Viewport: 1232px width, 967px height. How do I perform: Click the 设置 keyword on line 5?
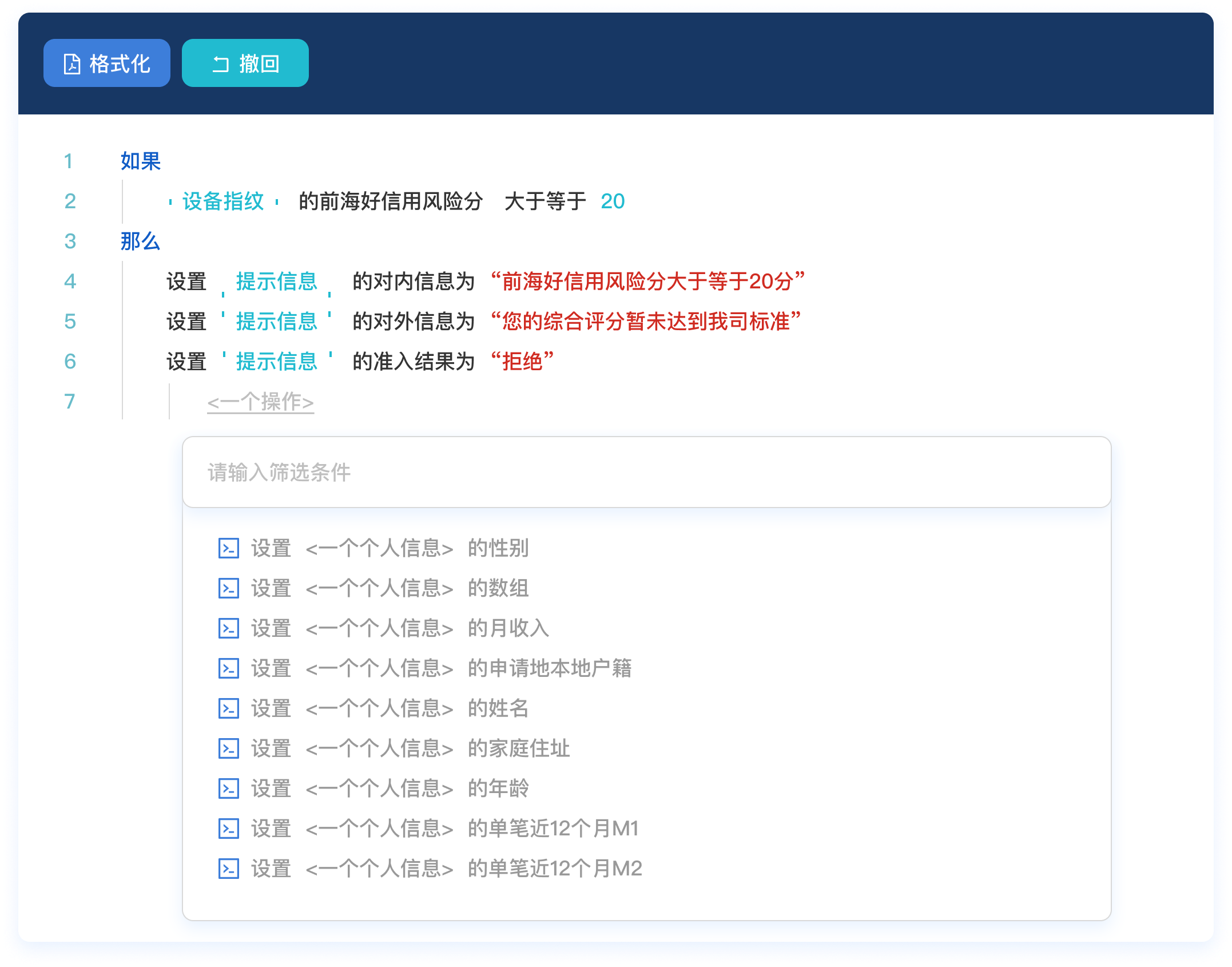(186, 322)
